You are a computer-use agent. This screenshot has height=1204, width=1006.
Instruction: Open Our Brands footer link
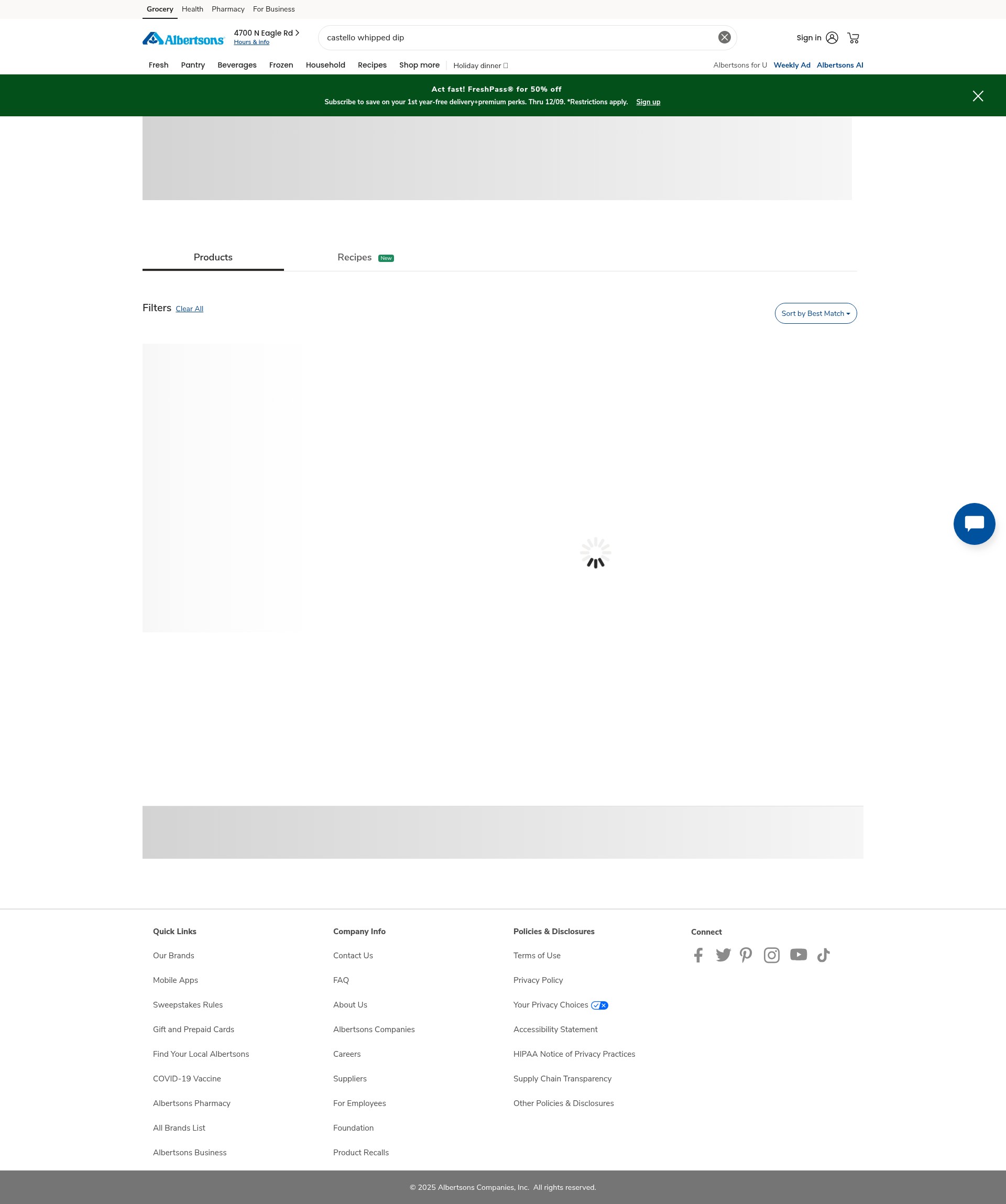tap(173, 955)
